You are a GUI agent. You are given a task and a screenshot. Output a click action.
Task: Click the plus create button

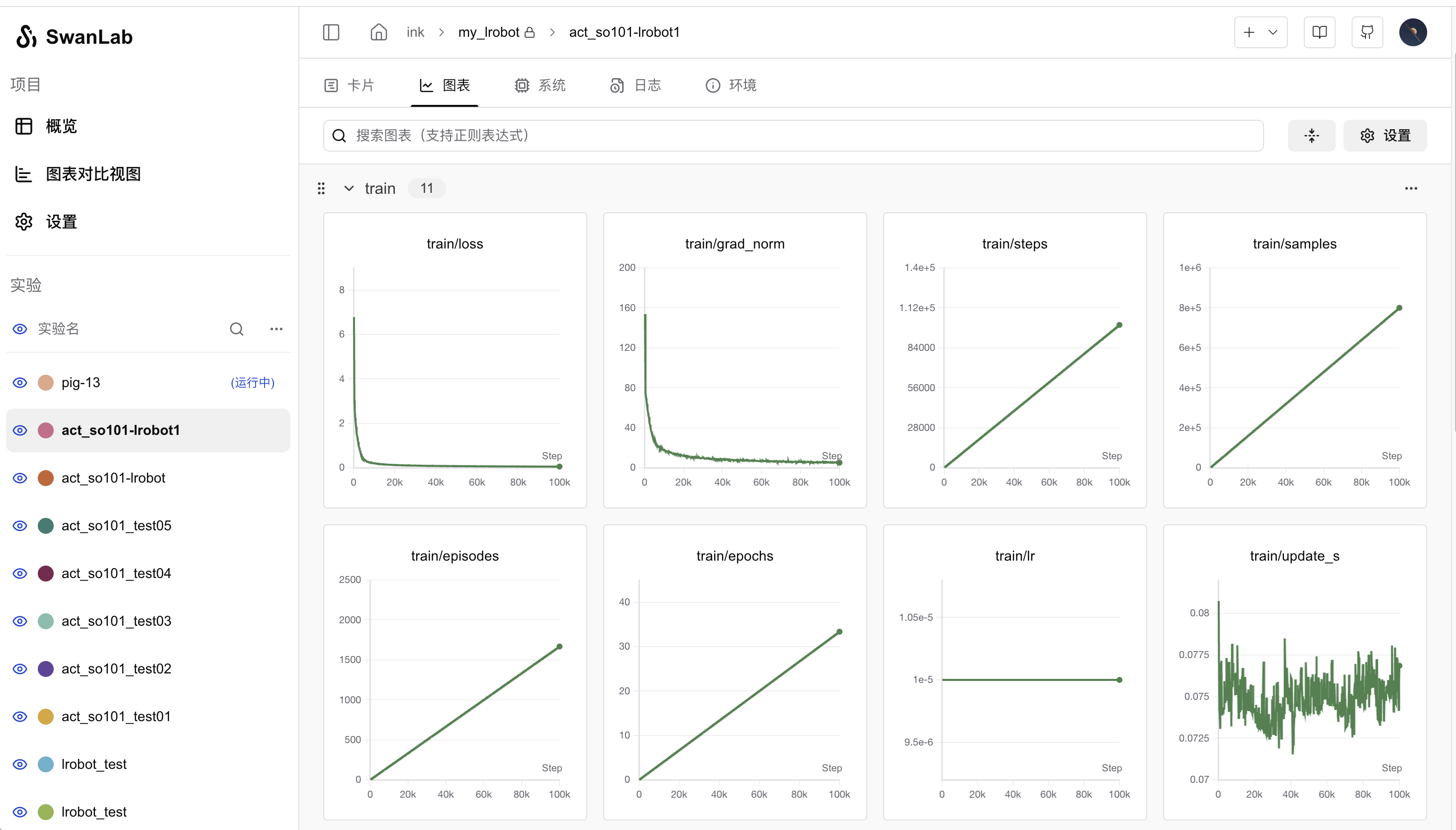coord(1249,32)
